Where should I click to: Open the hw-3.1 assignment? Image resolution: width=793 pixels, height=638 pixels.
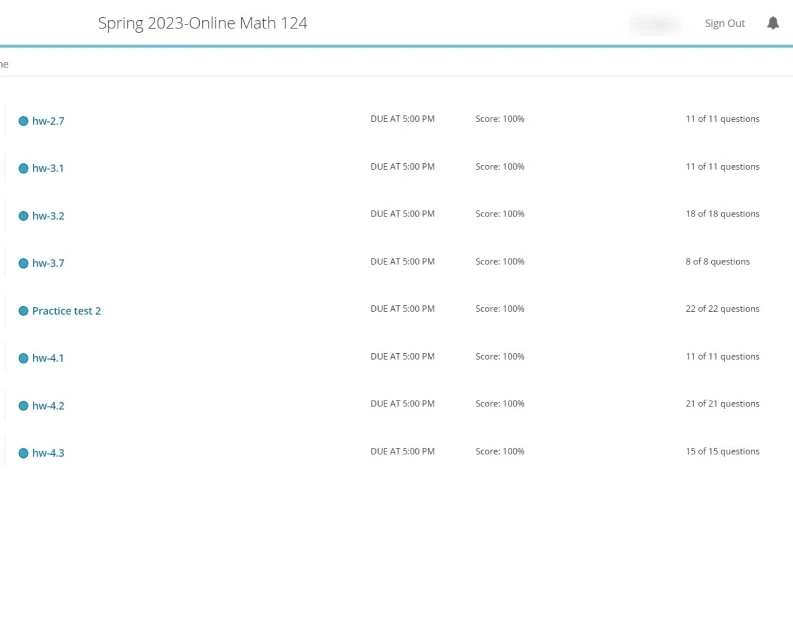48,168
